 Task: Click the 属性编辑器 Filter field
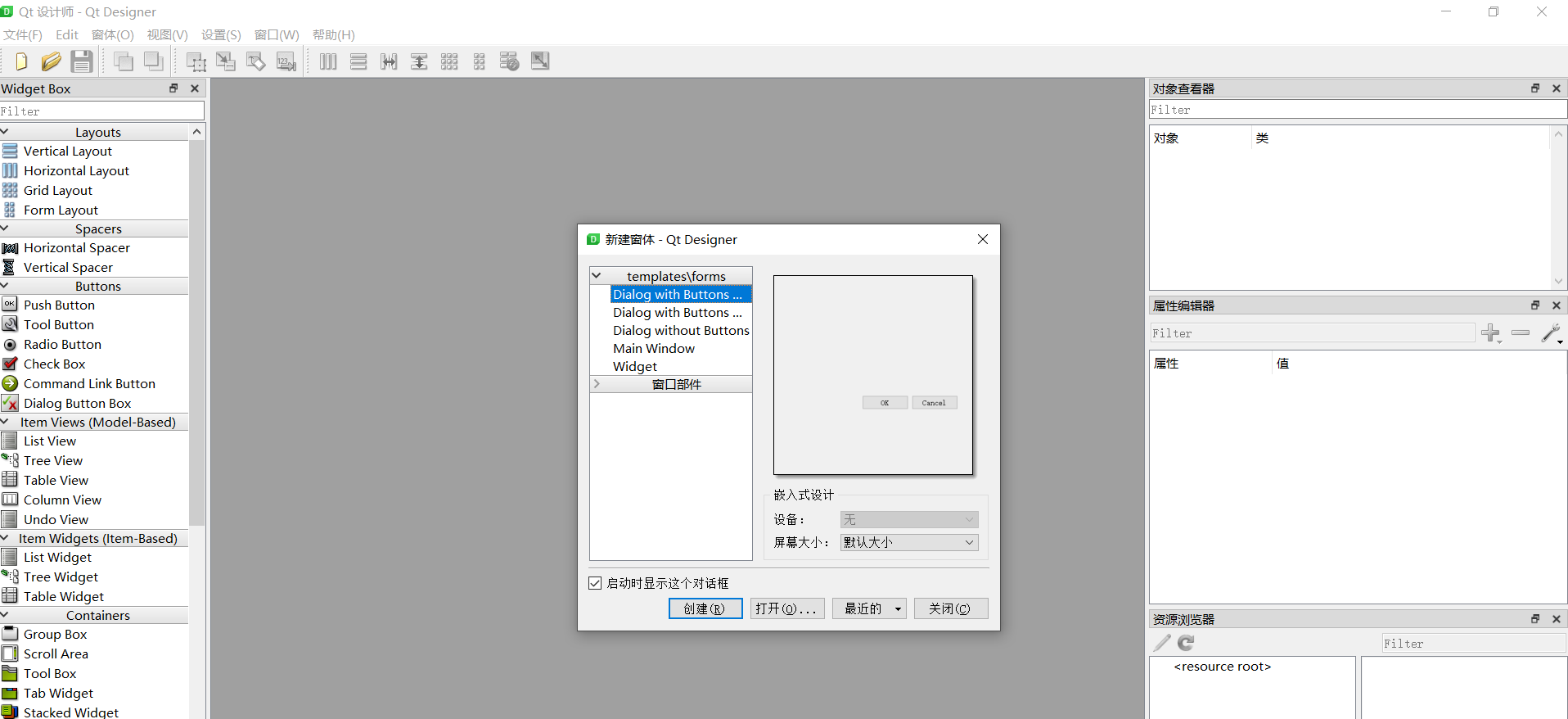coord(1312,332)
